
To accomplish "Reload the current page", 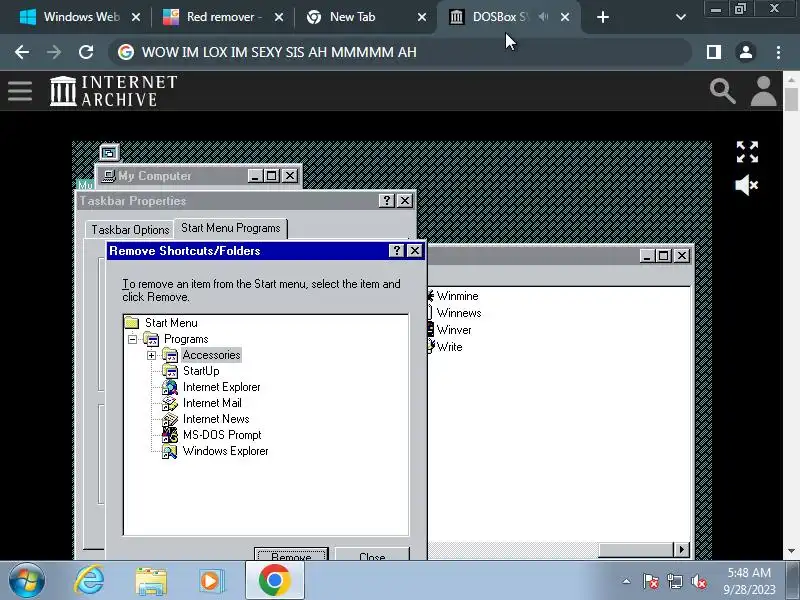I will pos(86,52).
